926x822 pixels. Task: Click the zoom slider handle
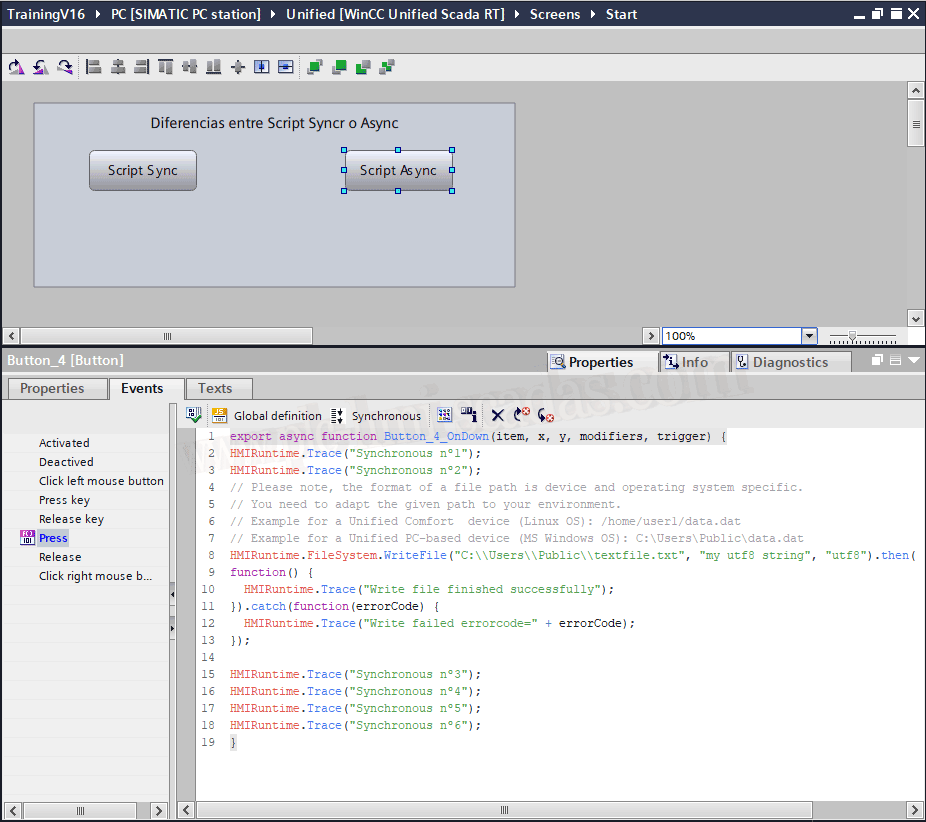coord(852,336)
